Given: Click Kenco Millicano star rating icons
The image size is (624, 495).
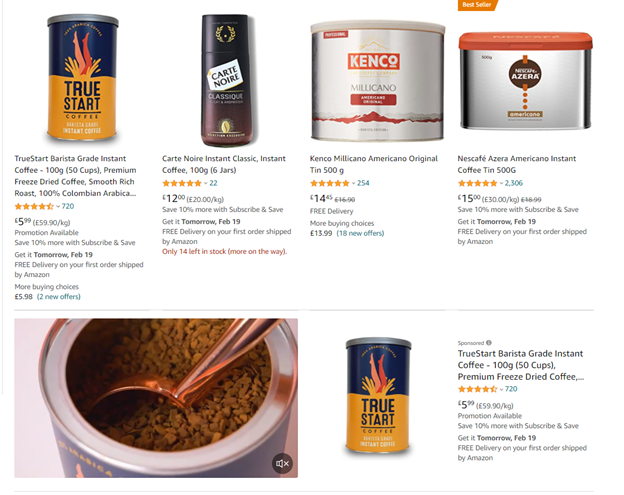Looking at the screenshot, I should pyautogui.click(x=330, y=183).
